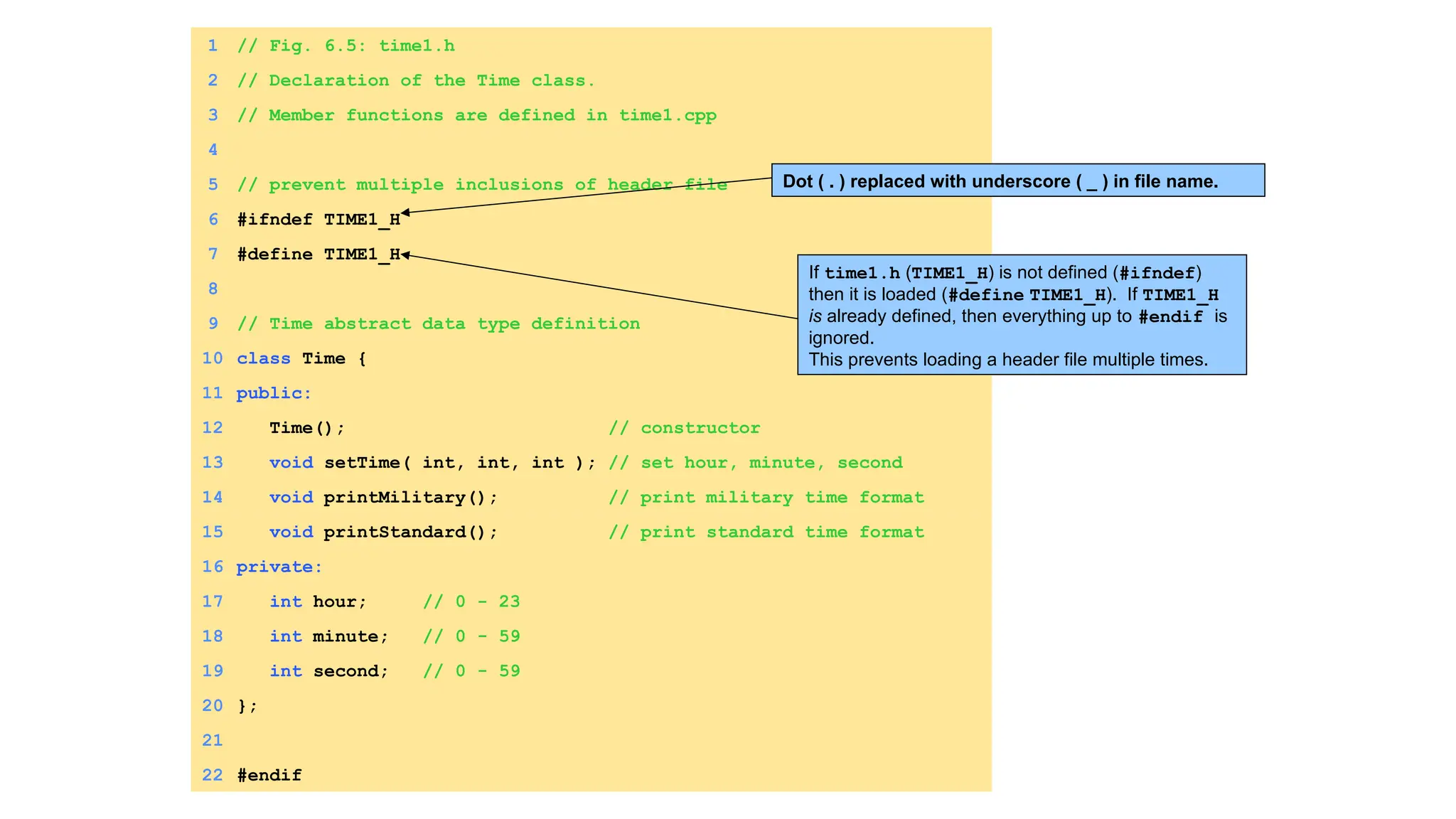The height and width of the screenshot is (819, 1456).
Task: Click the '// Fig. 6.5: time1.h' comment
Action: pyautogui.click(x=346, y=46)
